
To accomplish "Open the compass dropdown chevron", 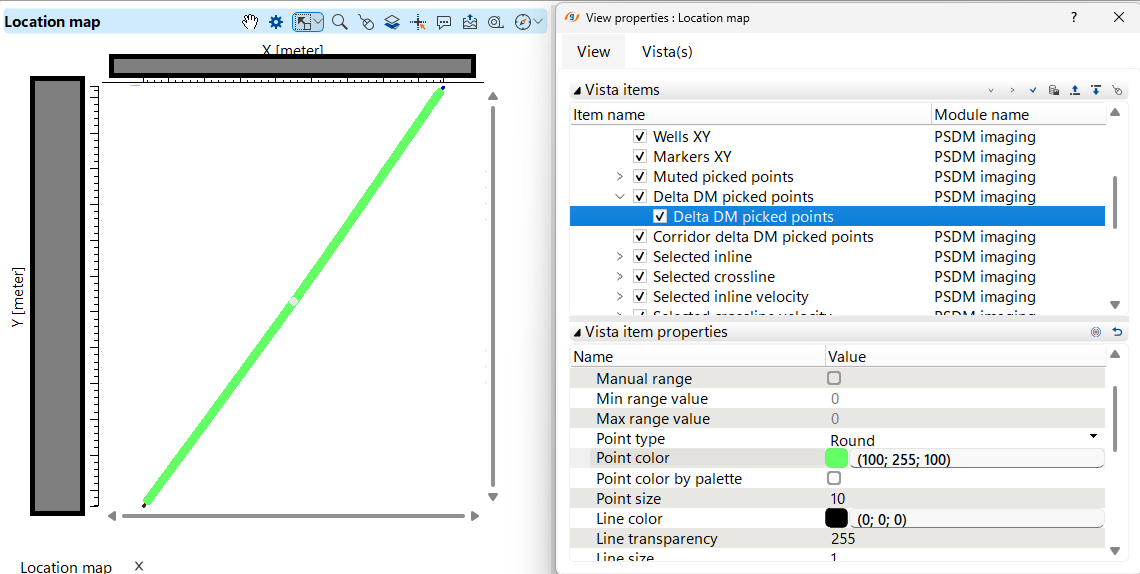I will point(538,22).
